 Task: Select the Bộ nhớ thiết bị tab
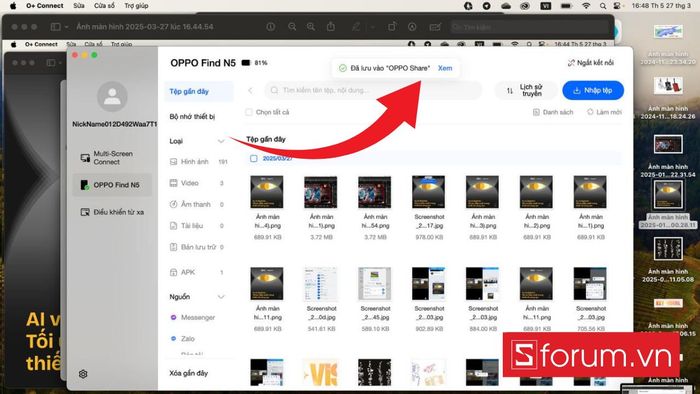click(x=192, y=116)
